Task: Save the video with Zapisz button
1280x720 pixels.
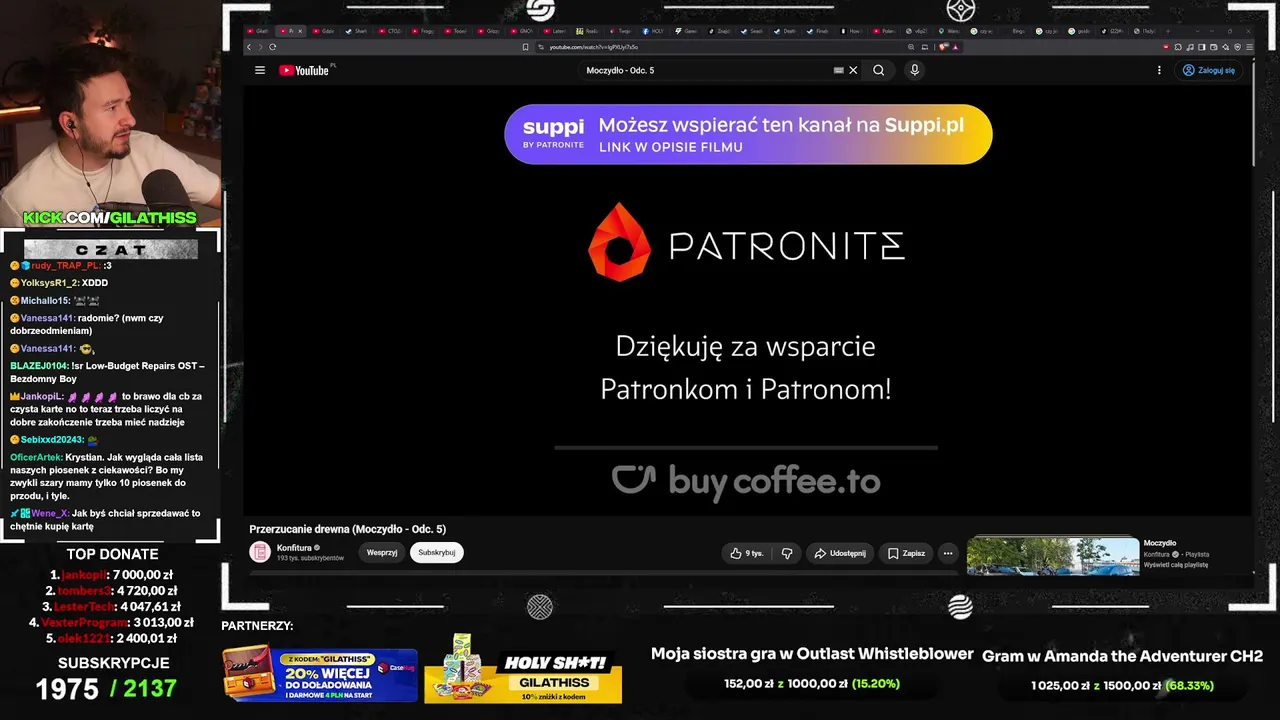Action: 906,553
